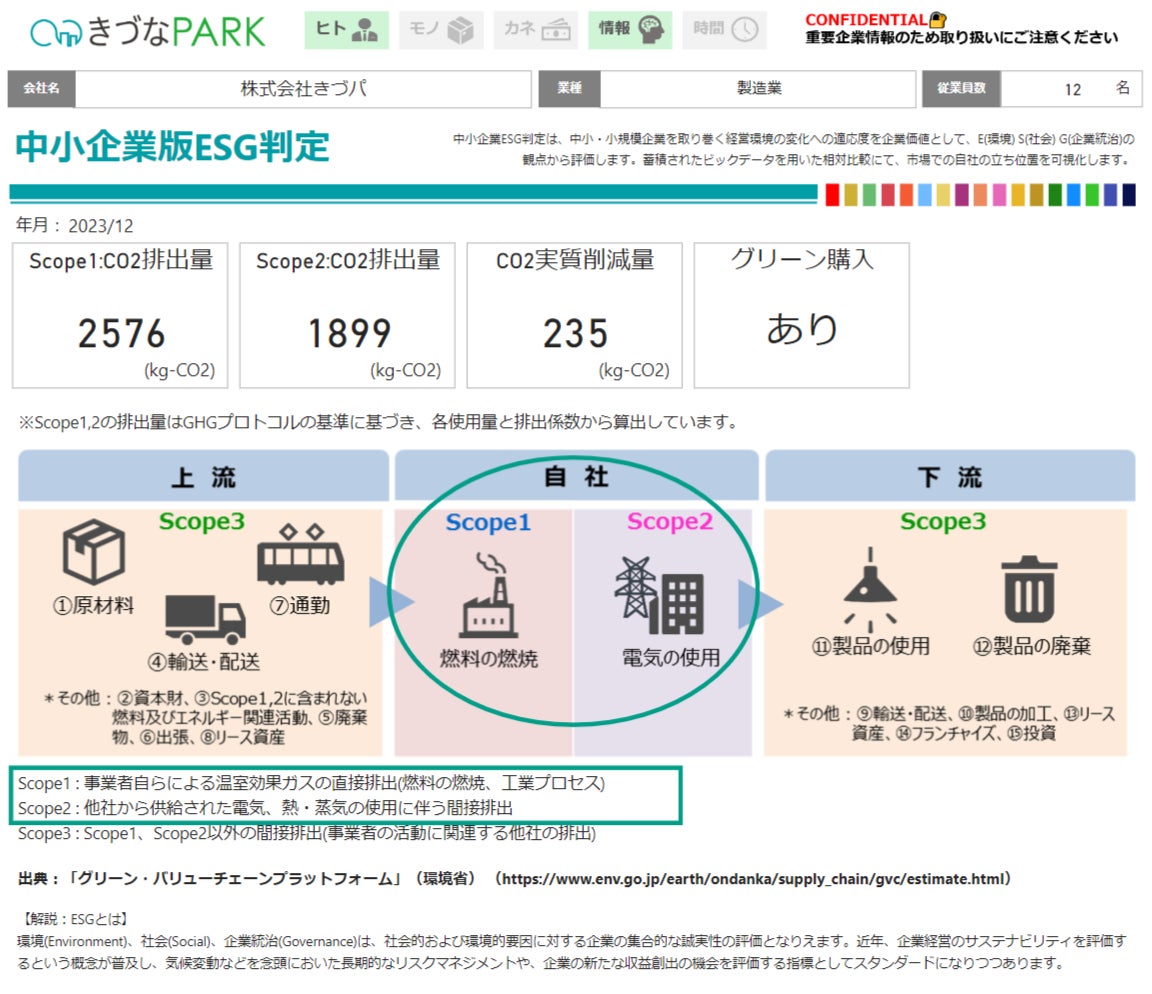Click the CONFIDENTIAL lock icon
The image size is (1152, 994).
tap(937, 19)
